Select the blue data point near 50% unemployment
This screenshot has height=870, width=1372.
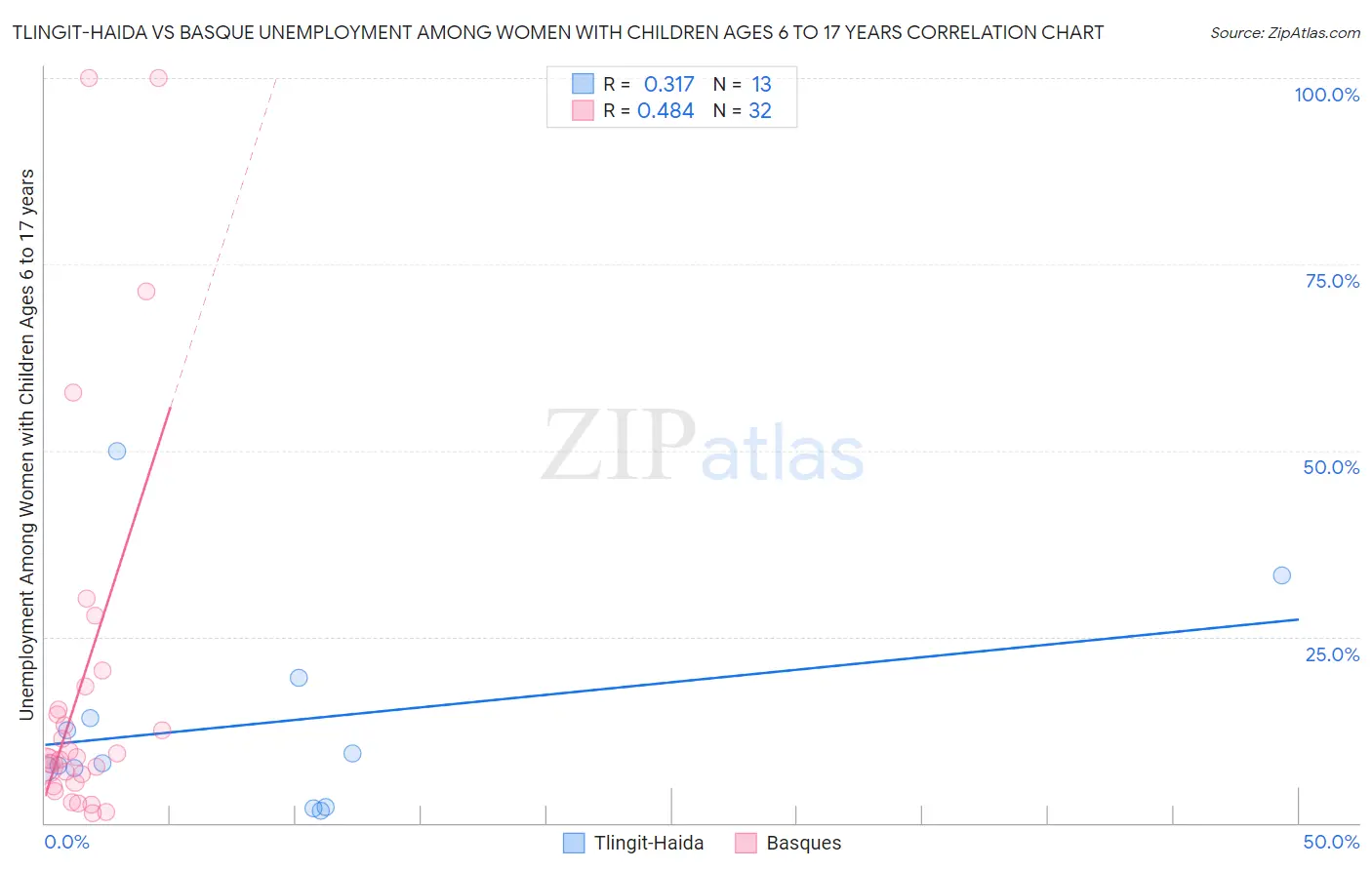tap(117, 451)
